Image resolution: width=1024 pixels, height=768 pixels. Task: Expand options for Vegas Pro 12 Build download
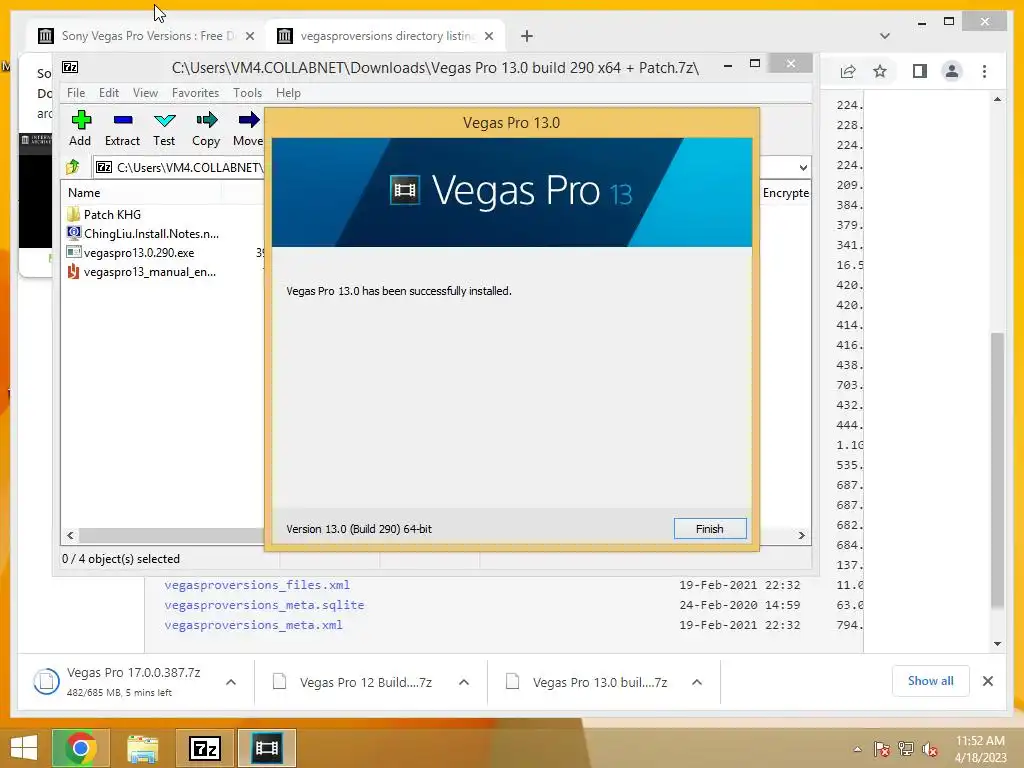[x=464, y=682]
